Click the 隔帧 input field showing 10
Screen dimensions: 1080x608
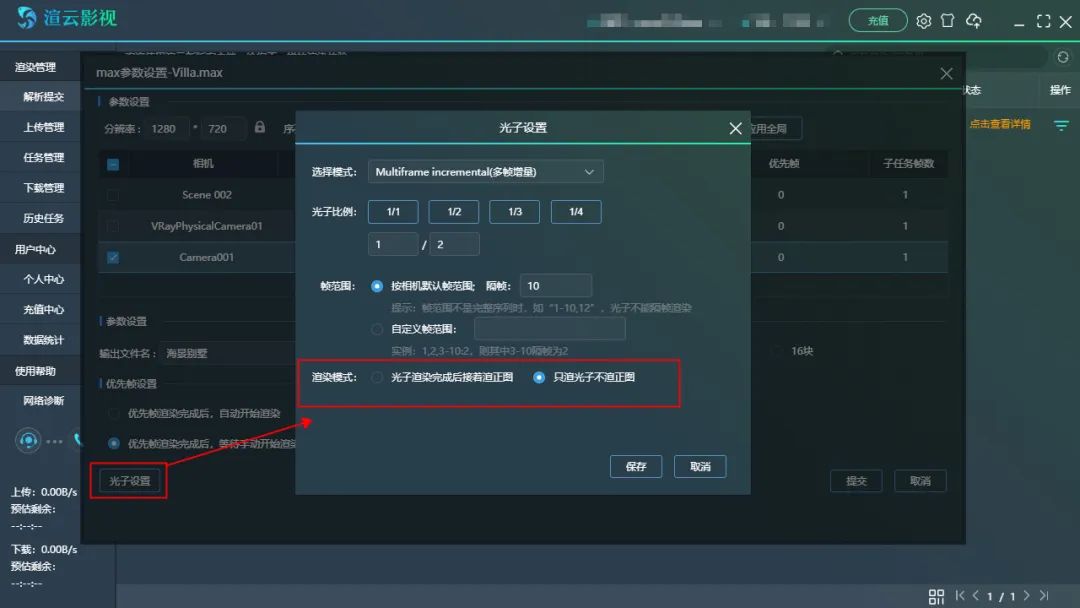coord(555,286)
